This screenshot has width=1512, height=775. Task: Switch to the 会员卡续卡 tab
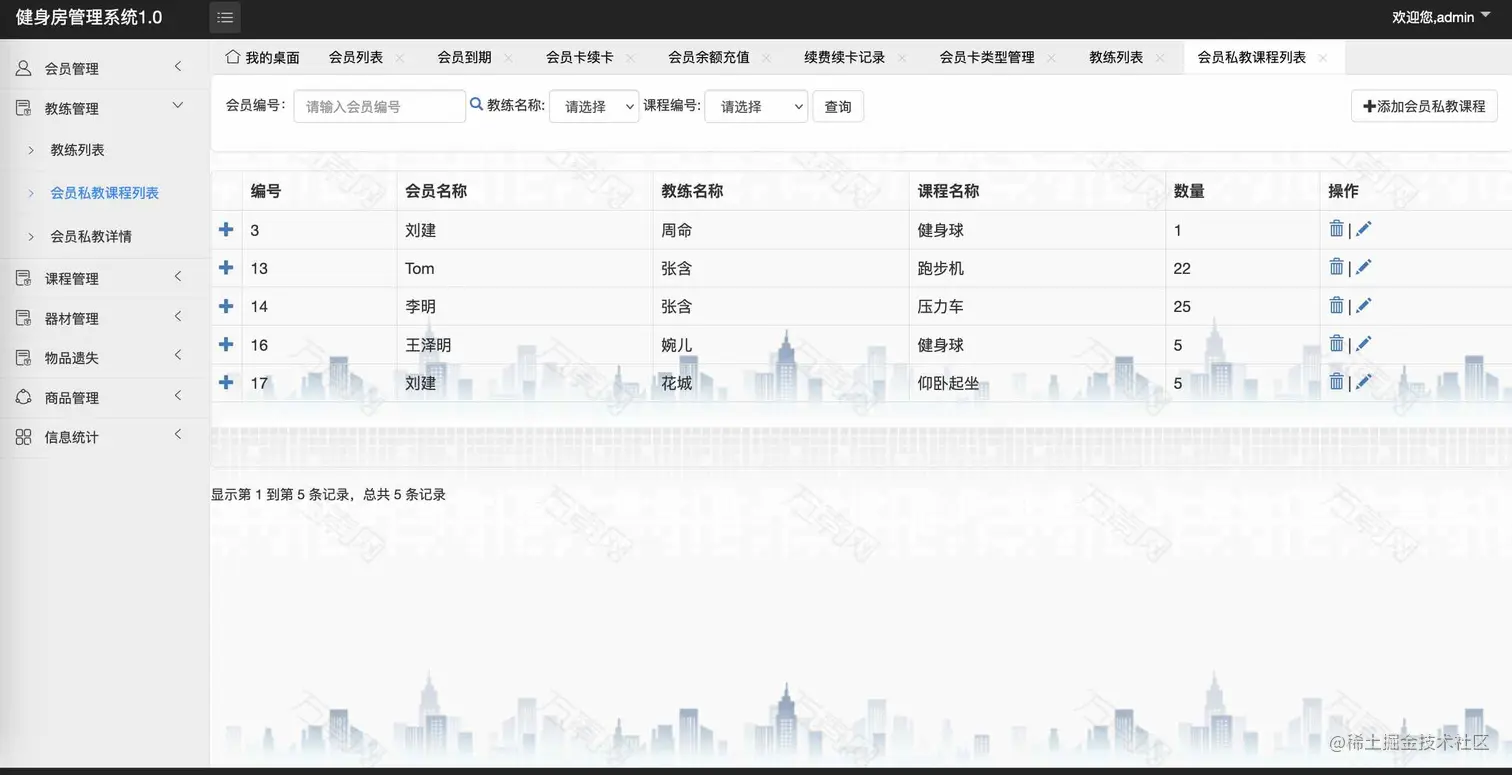point(580,57)
